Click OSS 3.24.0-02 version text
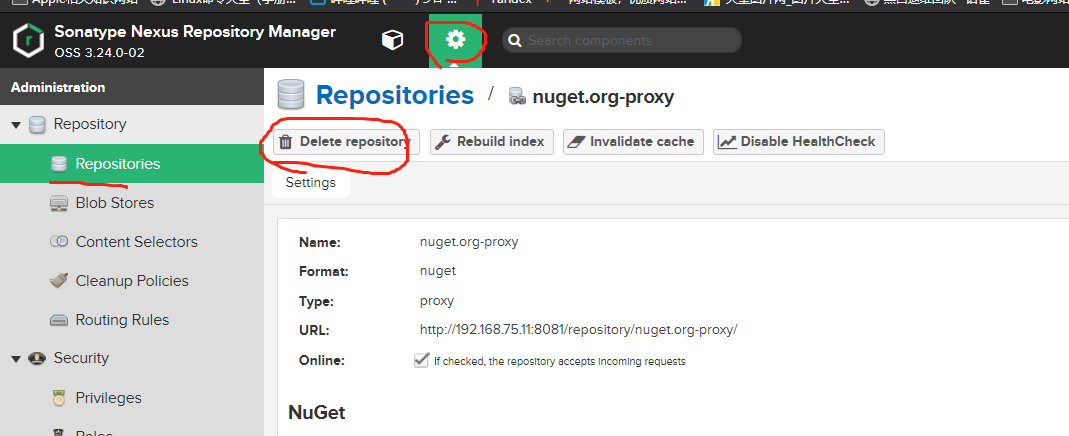Viewport: 1069px width, 436px height. pyautogui.click(x=100, y=52)
